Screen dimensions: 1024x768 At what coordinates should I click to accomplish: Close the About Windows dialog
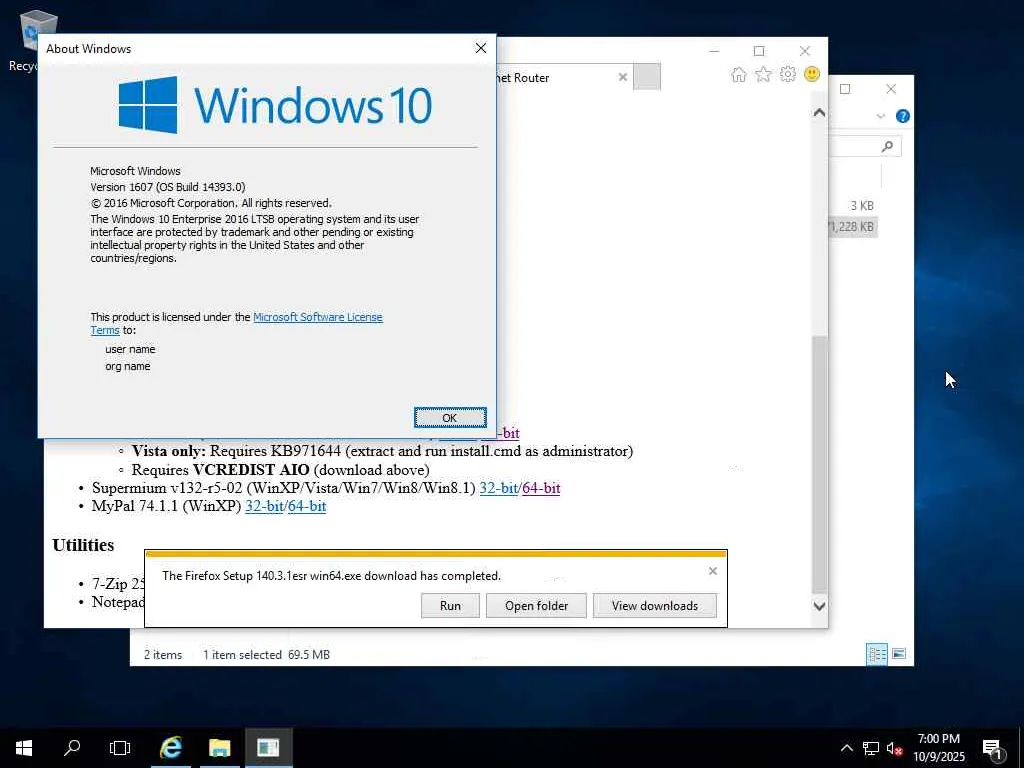pyautogui.click(x=481, y=48)
